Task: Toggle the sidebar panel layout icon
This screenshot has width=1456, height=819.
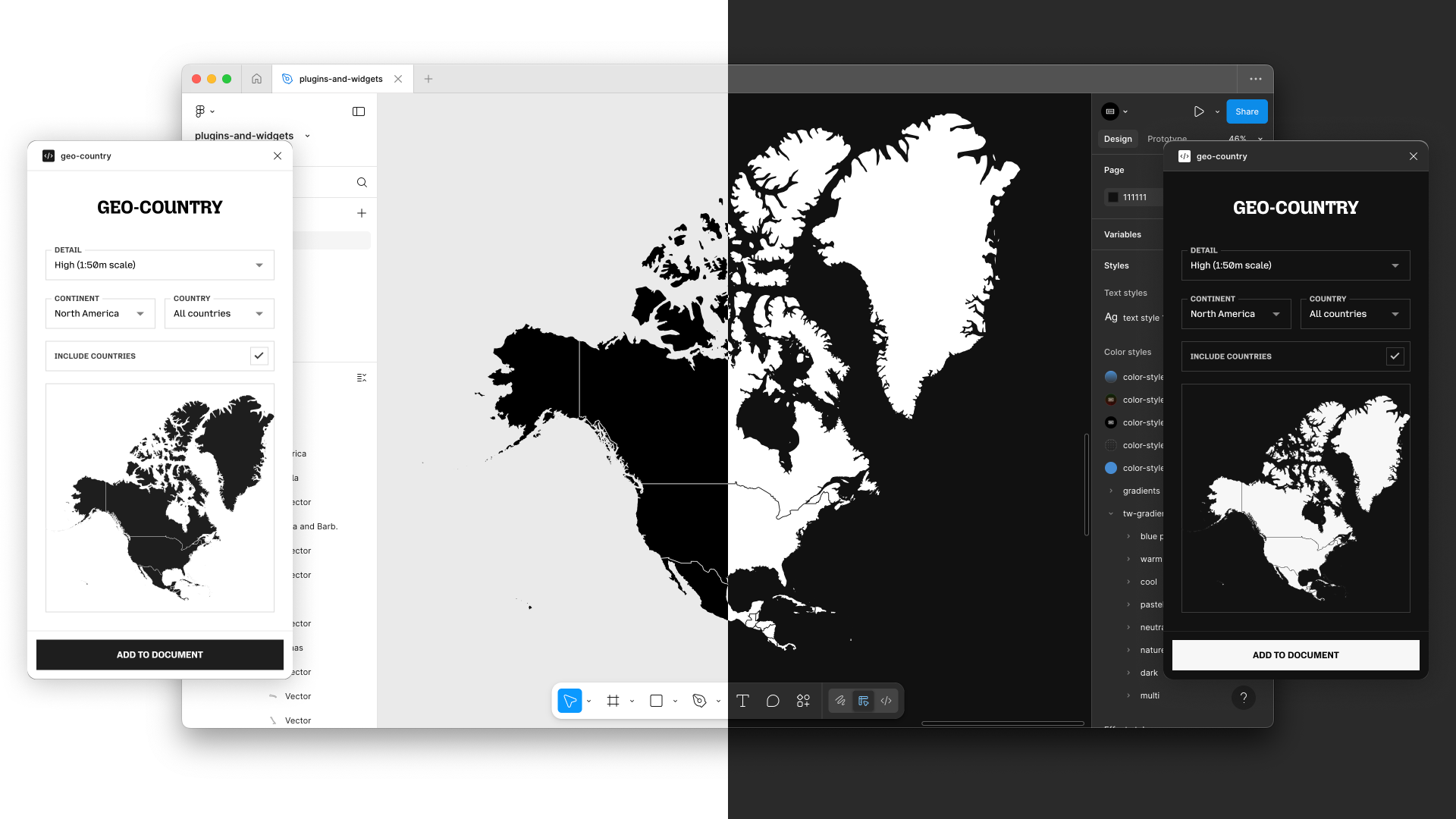Action: coord(359,111)
